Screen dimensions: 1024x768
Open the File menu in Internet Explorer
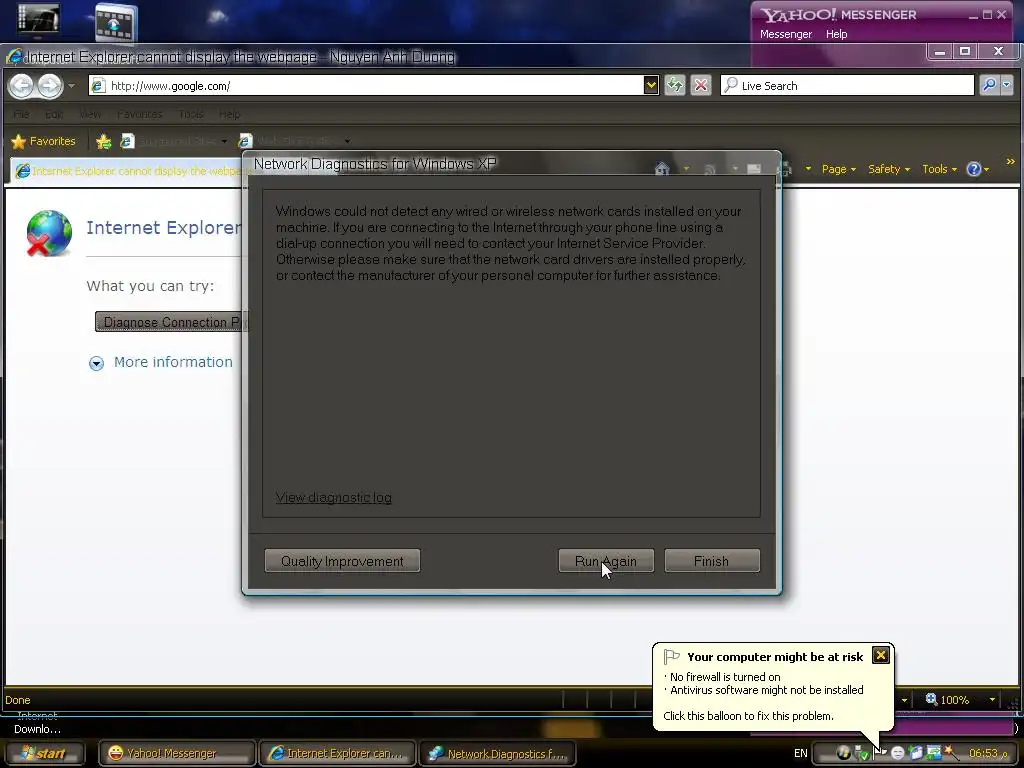tap(22, 114)
